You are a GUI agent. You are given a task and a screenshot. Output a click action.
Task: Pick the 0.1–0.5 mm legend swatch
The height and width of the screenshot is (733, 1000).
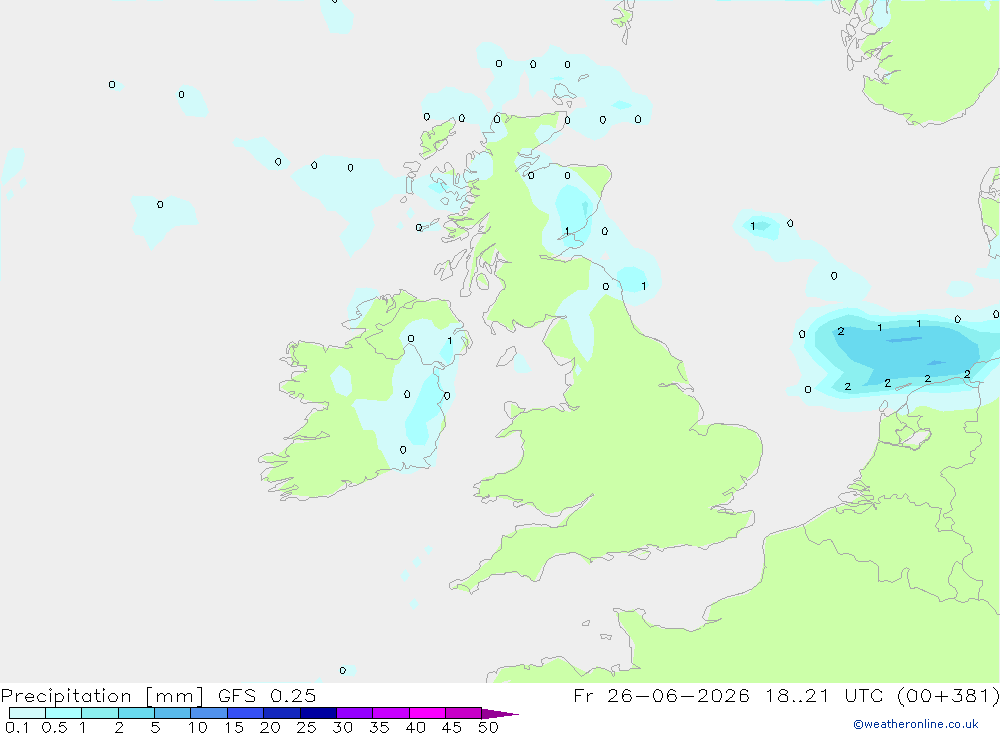click(27, 713)
